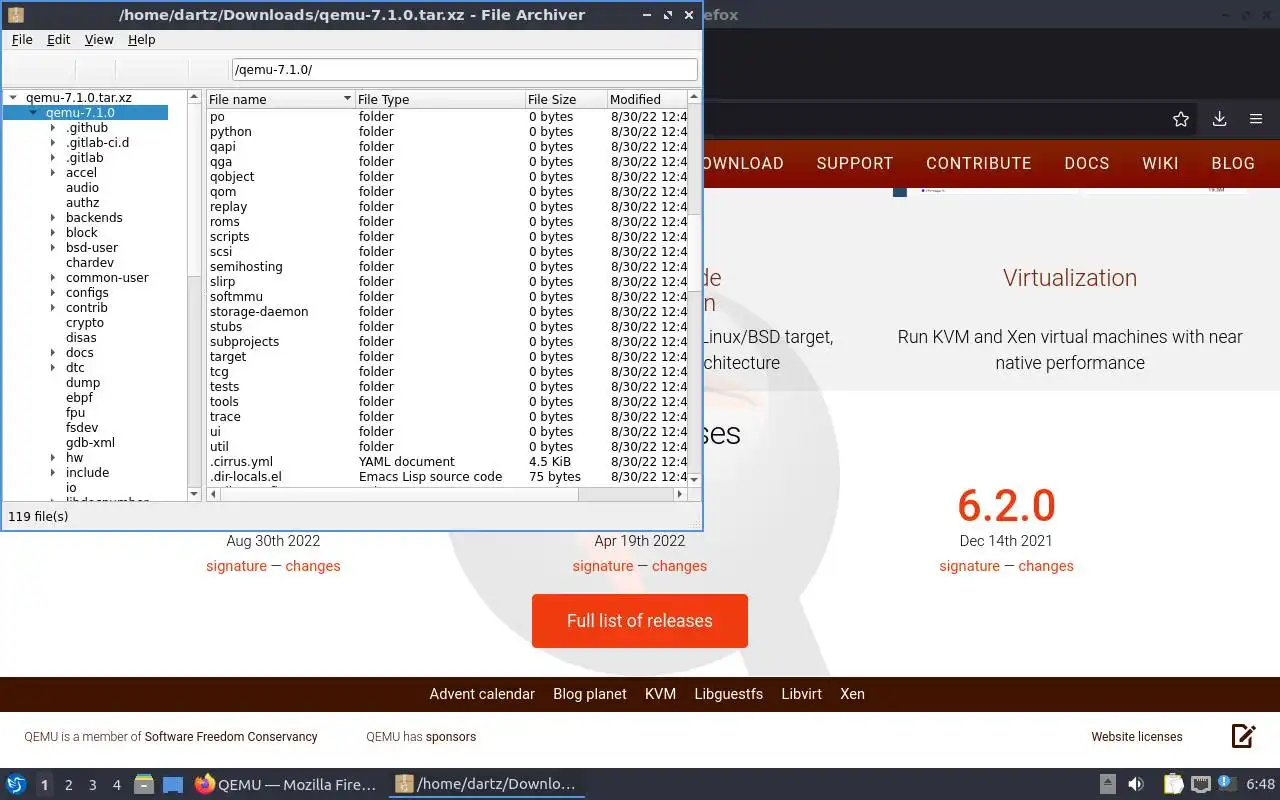The height and width of the screenshot is (800, 1280).
Task: Click File Archiver window title icon
Action: (x=16, y=15)
